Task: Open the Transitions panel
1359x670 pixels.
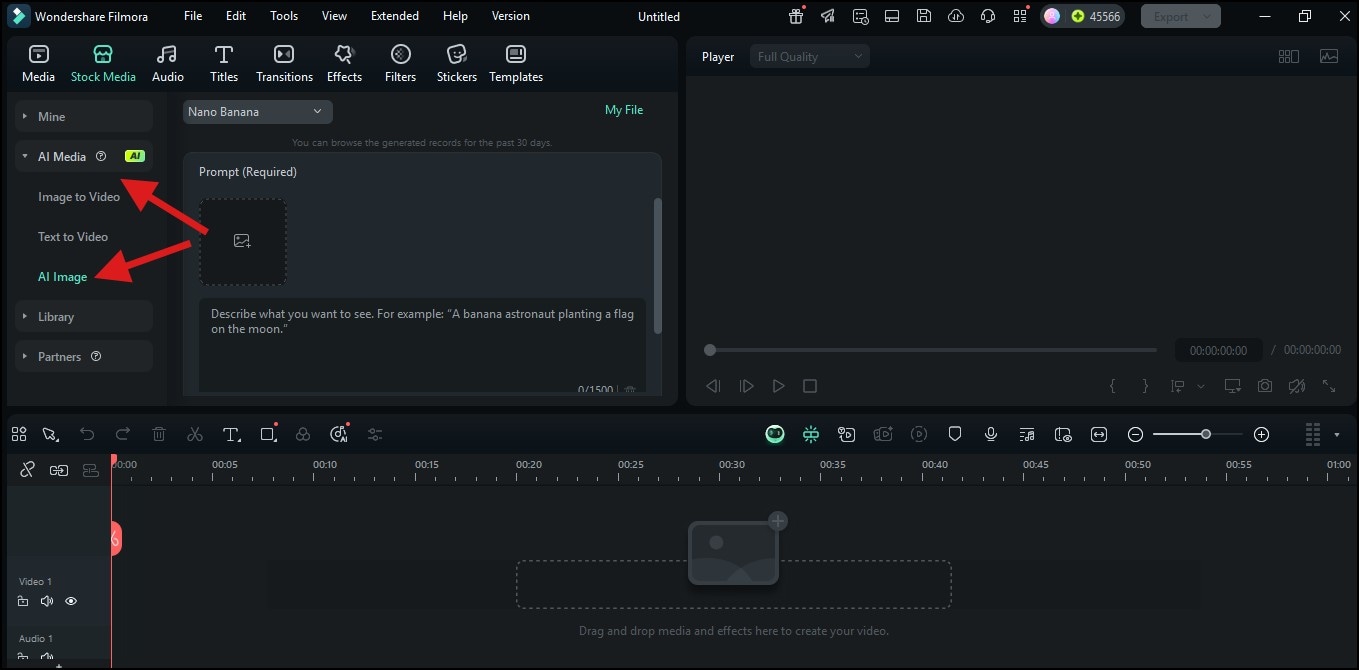Action: 284,62
